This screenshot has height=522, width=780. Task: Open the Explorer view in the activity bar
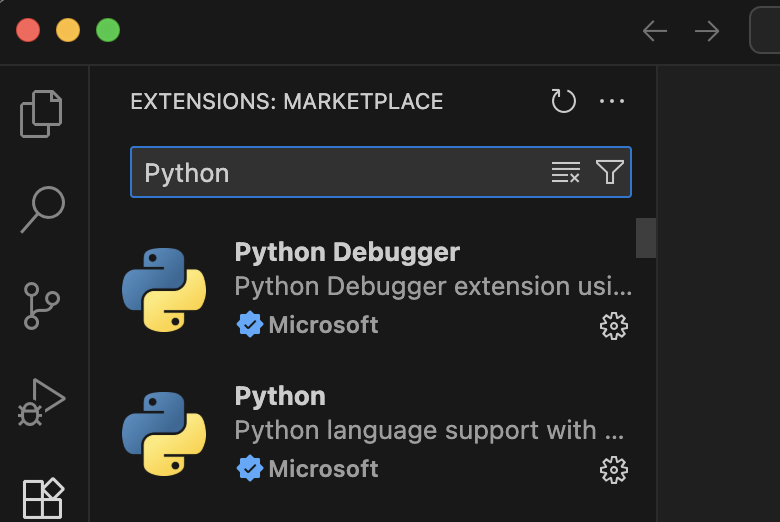[x=41, y=114]
